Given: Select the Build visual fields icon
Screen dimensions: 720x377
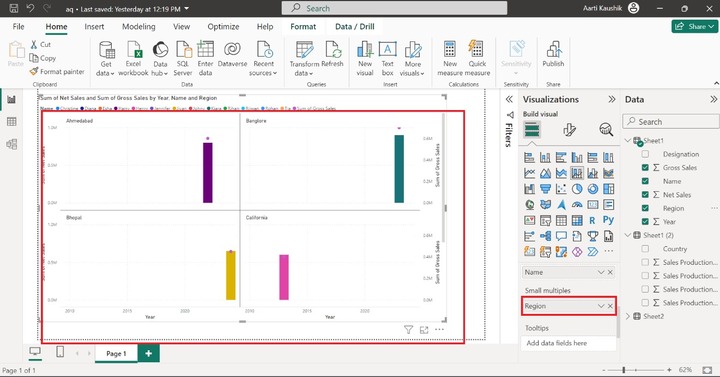Looking at the screenshot, I should (532, 130).
